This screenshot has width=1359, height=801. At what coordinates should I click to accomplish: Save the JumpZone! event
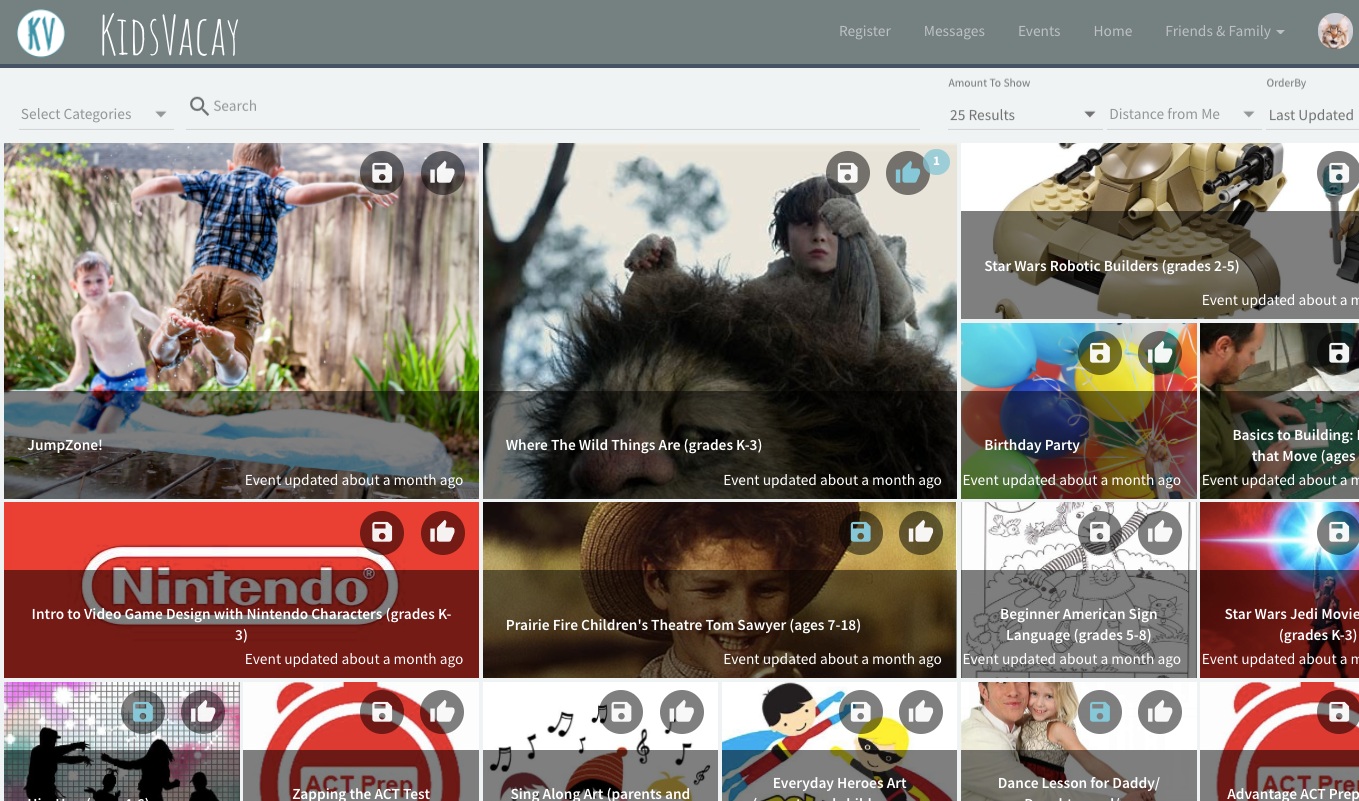pos(382,173)
